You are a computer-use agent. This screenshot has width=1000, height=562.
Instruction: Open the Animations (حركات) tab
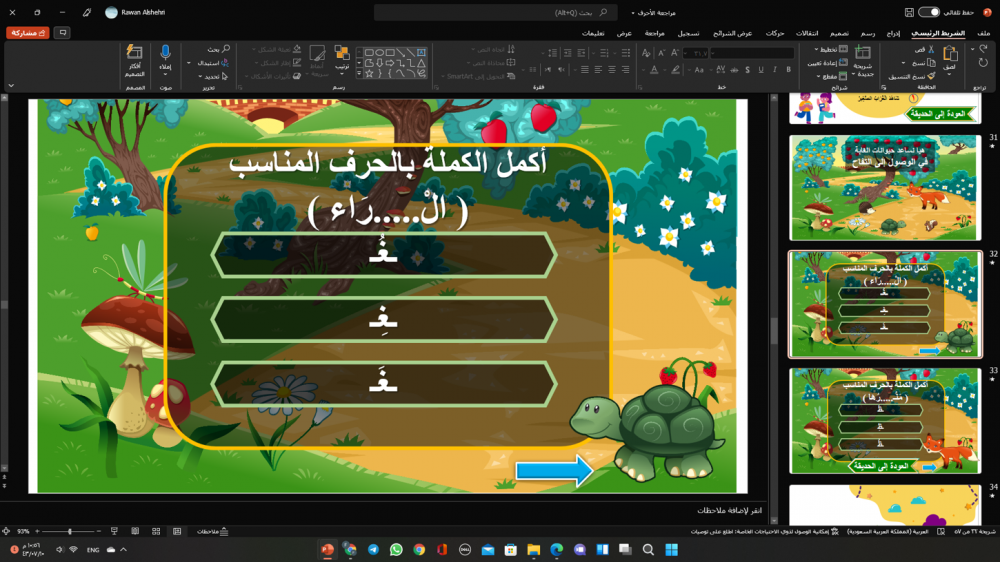[x=775, y=33]
